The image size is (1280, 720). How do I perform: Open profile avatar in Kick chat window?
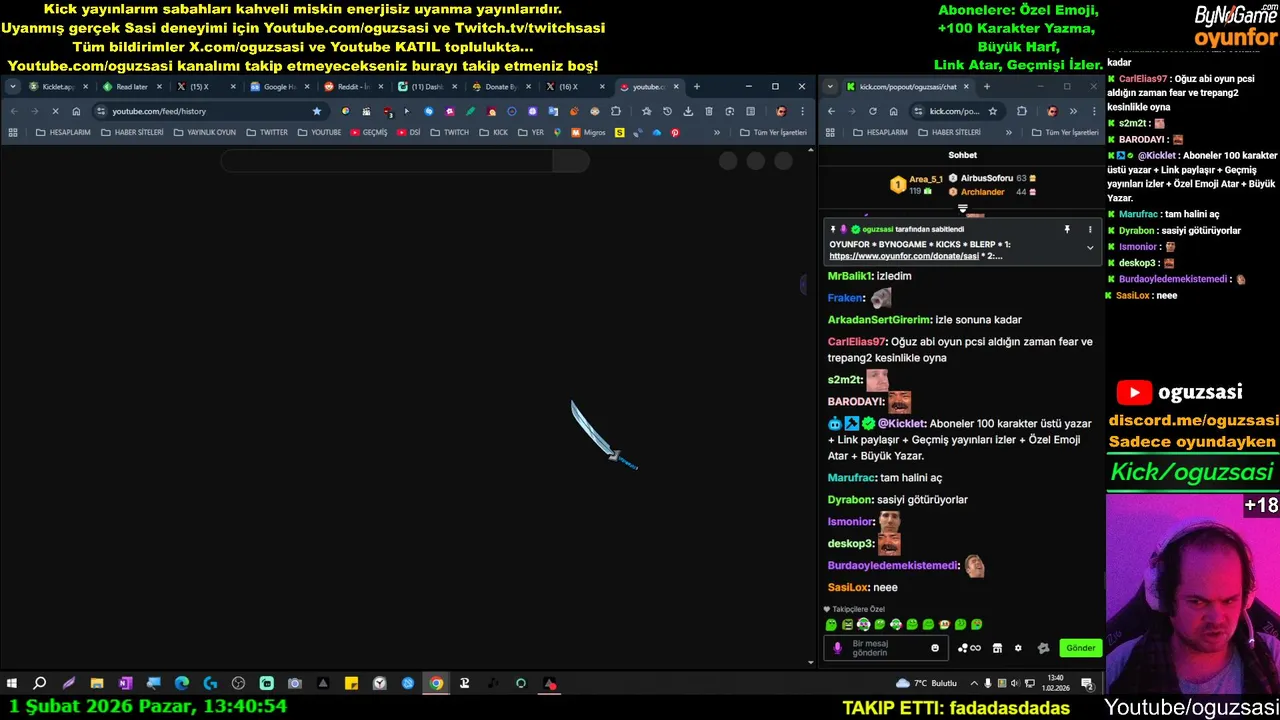tap(1051, 111)
